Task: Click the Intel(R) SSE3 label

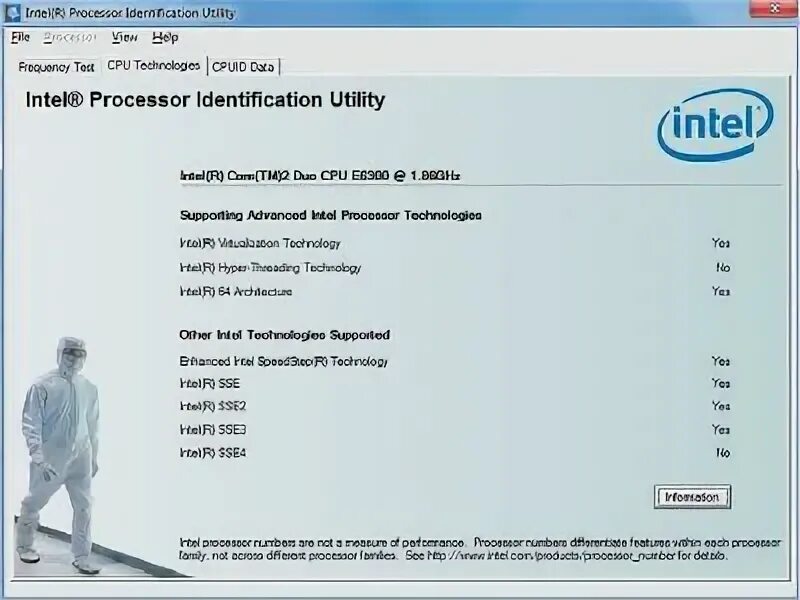Action: (x=213, y=430)
